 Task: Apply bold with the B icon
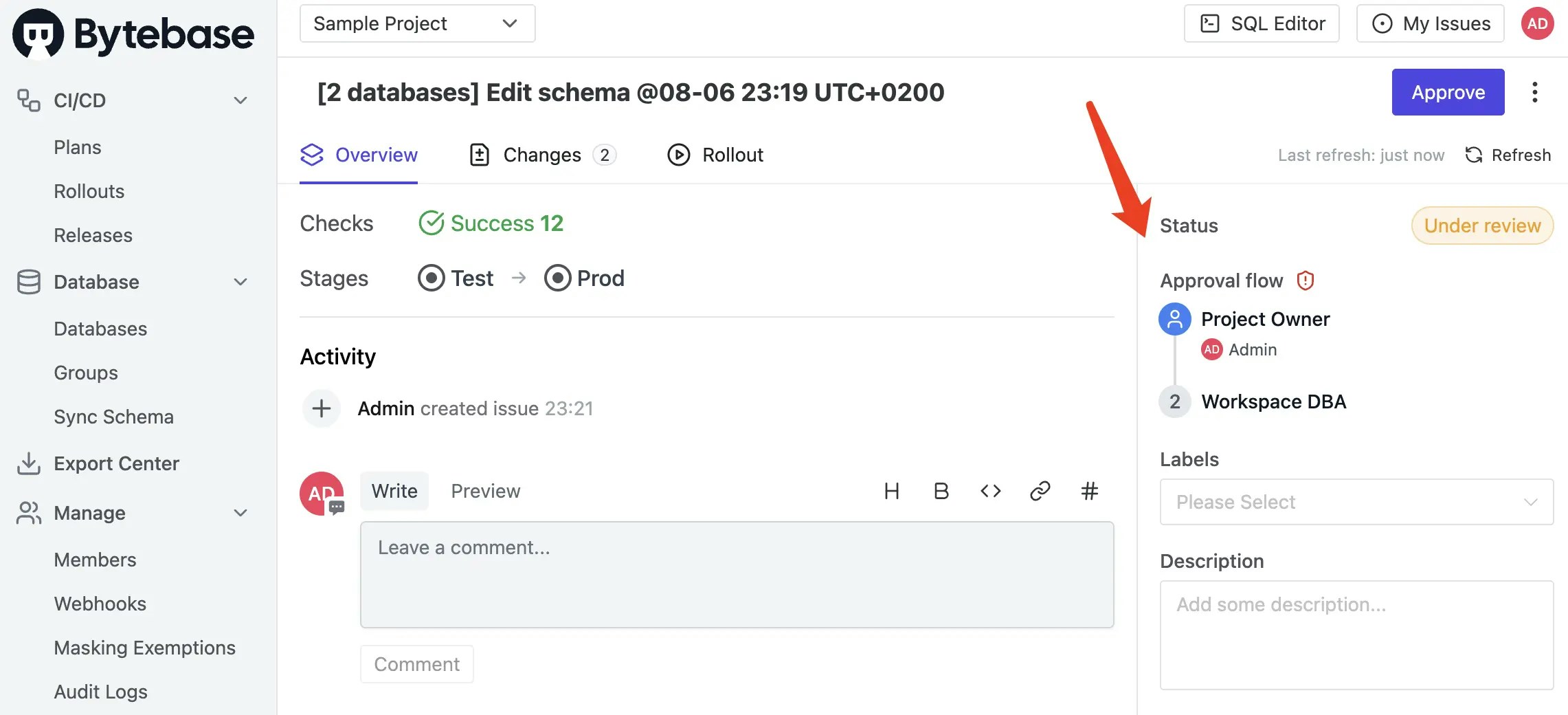pos(941,491)
